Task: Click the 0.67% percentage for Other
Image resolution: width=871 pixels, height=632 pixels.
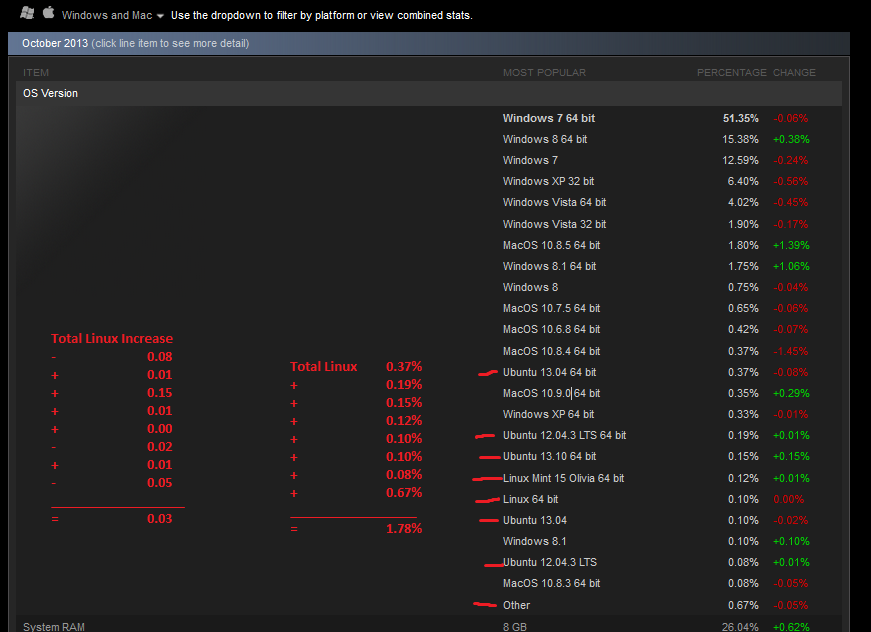Action: click(743, 606)
